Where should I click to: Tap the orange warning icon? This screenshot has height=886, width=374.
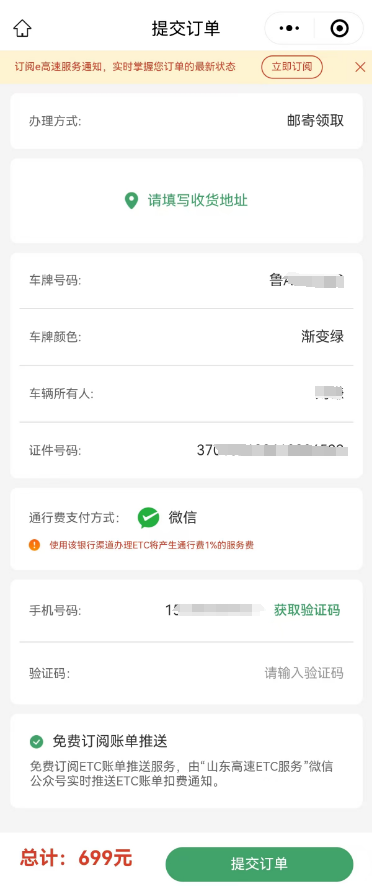pos(34,545)
